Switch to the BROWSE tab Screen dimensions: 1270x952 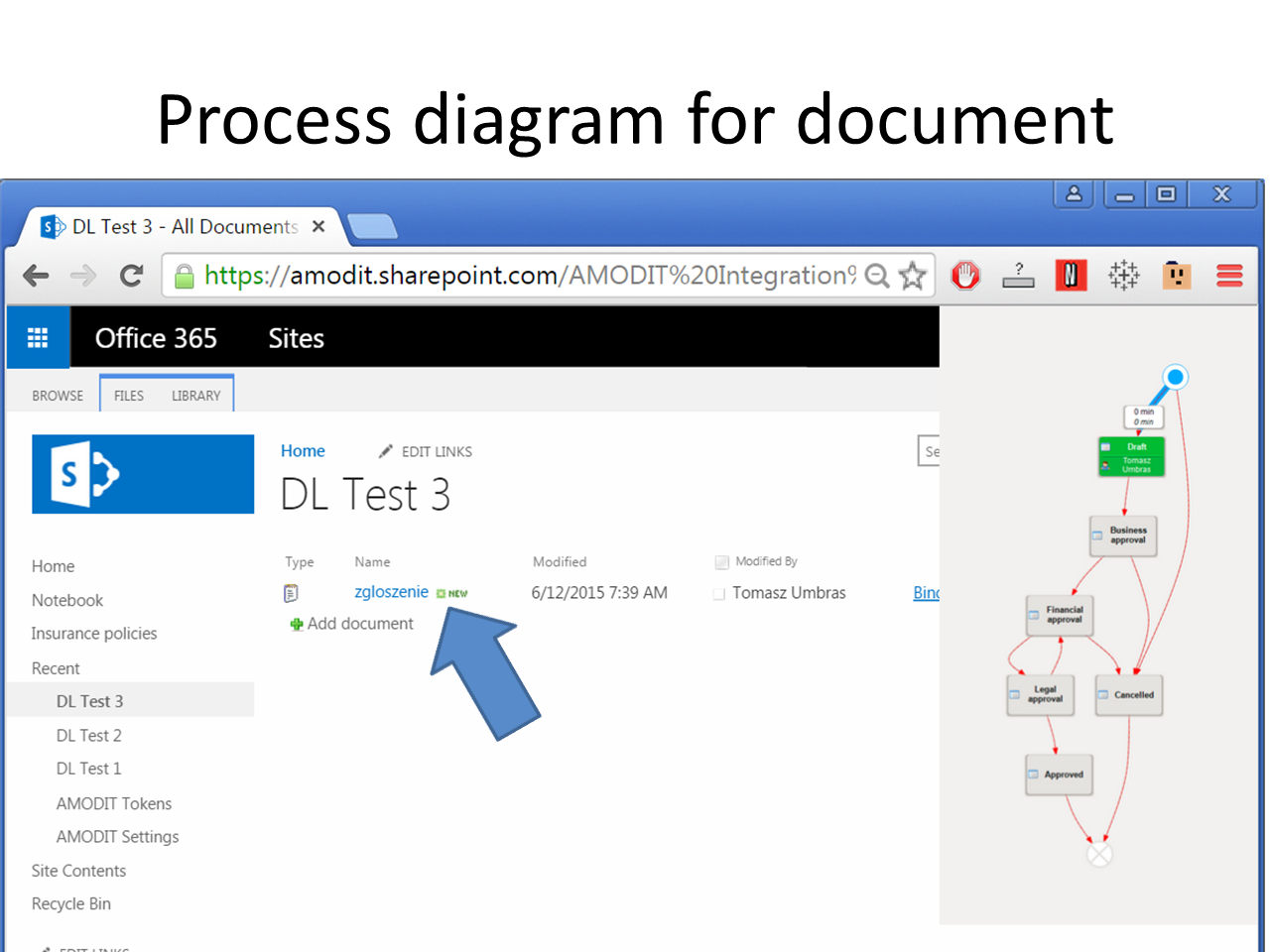(x=57, y=395)
